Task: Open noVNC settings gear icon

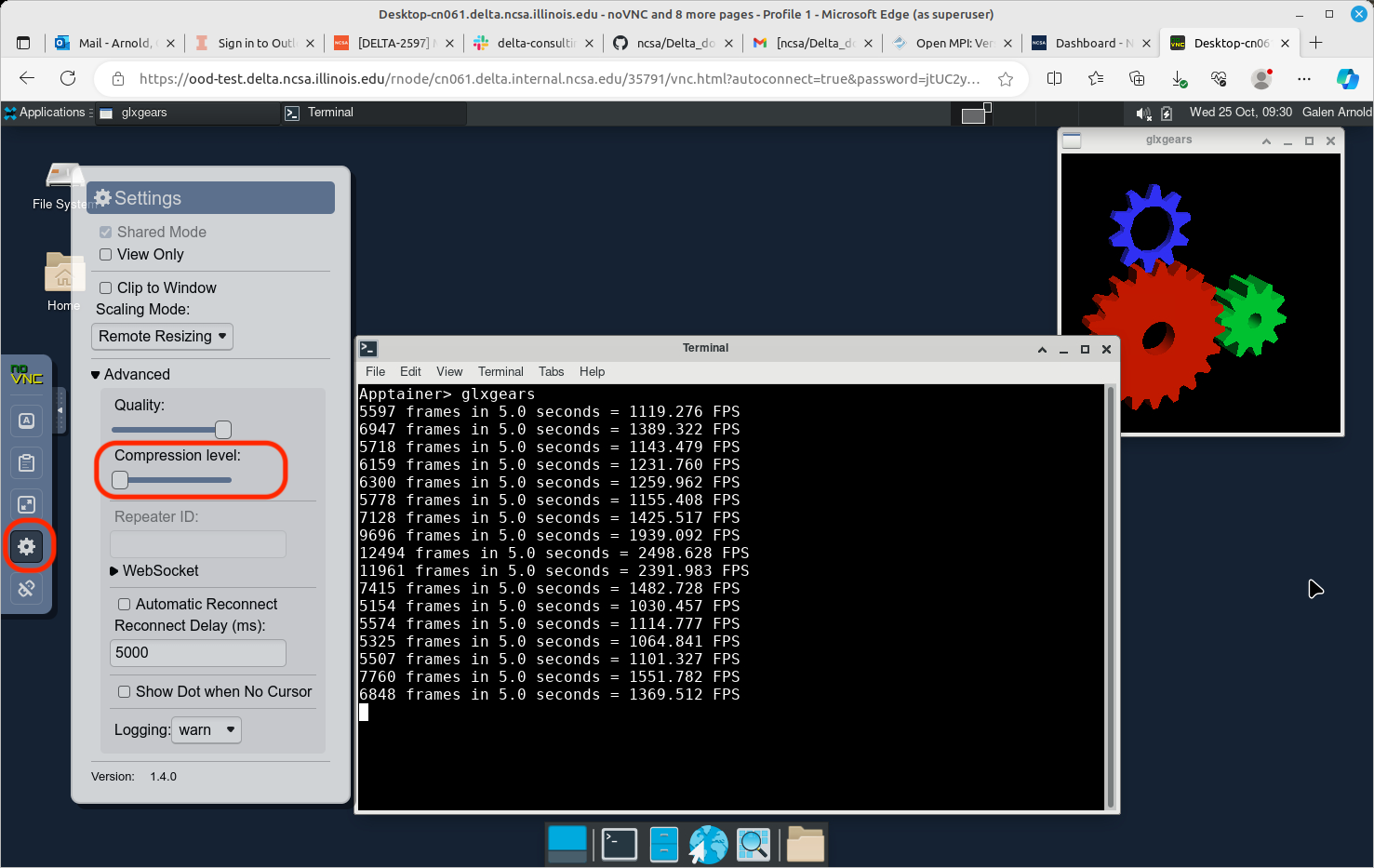Action: tap(27, 546)
